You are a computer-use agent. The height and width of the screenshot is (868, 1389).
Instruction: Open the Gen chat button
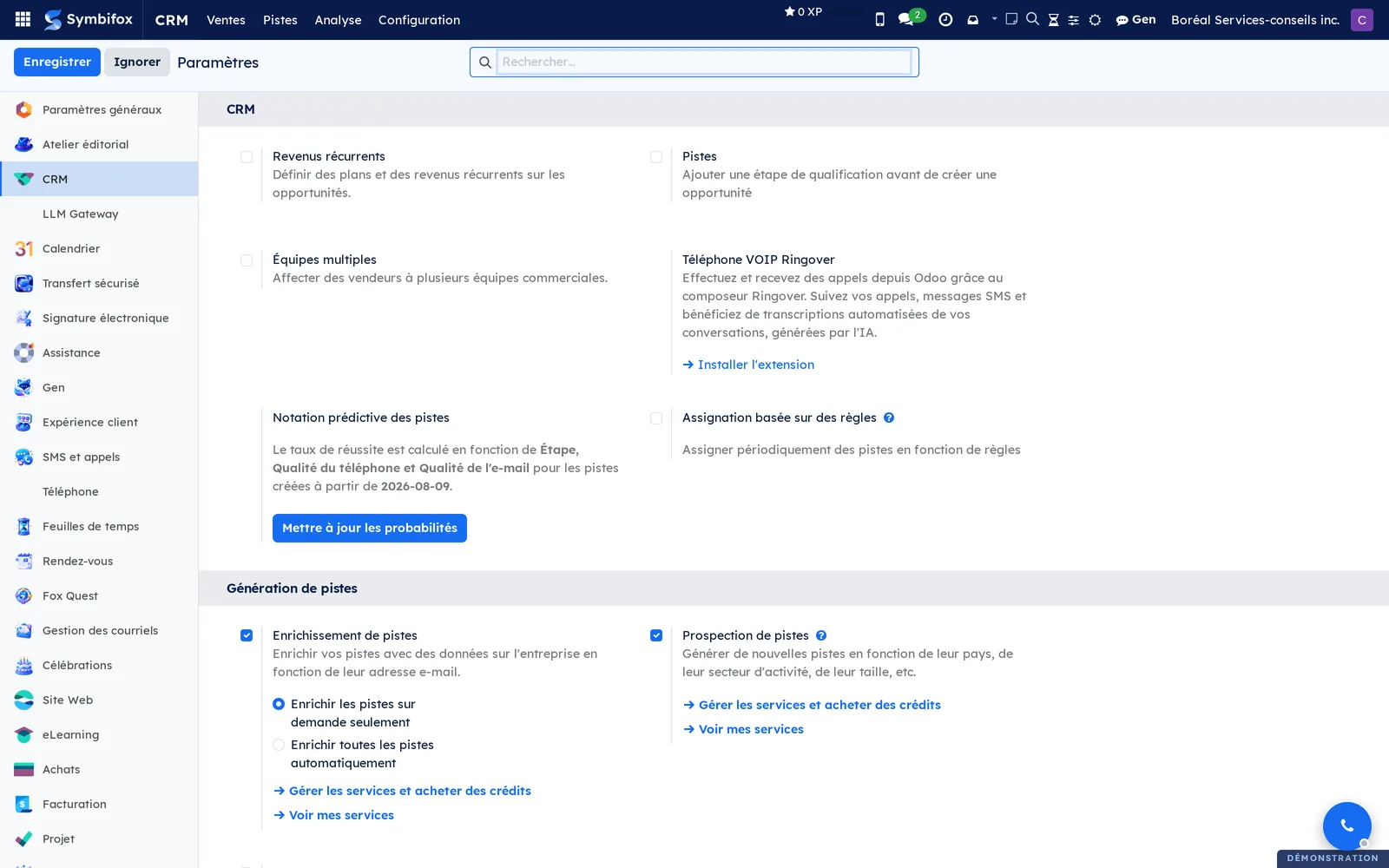click(1136, 19)
